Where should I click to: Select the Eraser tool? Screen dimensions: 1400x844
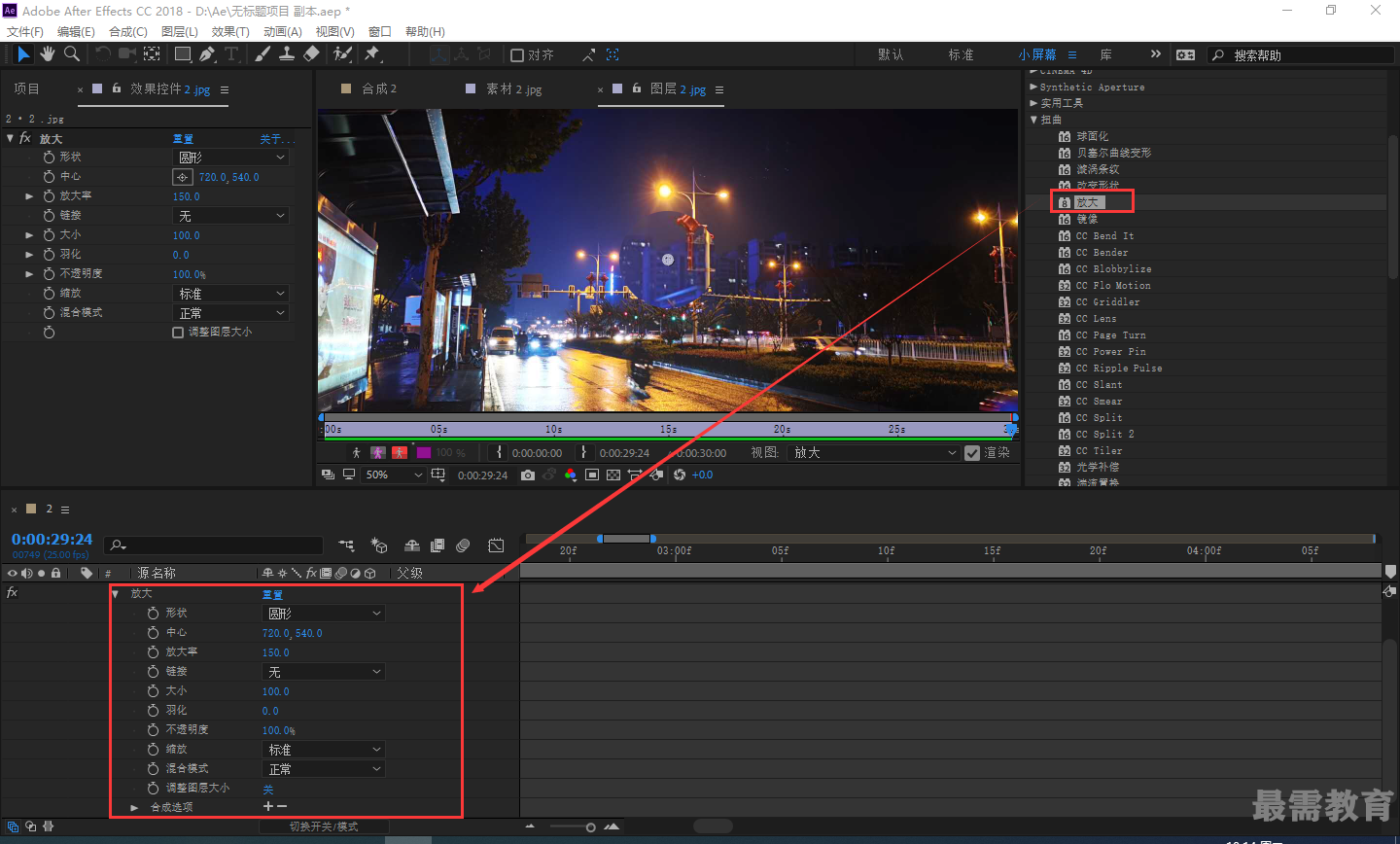coord(311,54)
